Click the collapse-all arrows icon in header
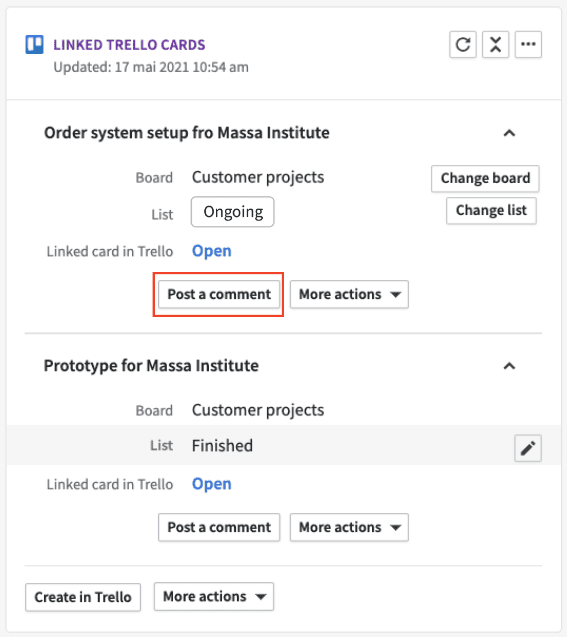567x637 pixels. (496, 44)
